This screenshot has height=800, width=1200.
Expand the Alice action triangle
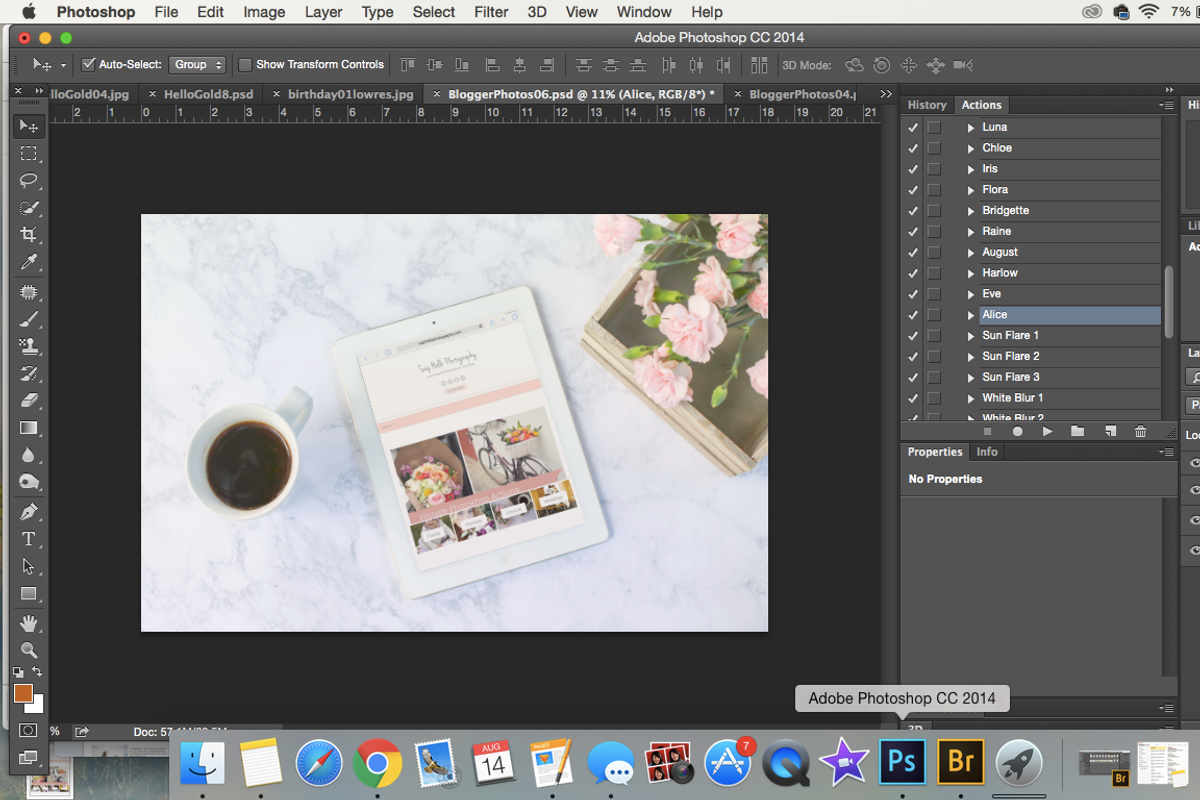(970, 315)
